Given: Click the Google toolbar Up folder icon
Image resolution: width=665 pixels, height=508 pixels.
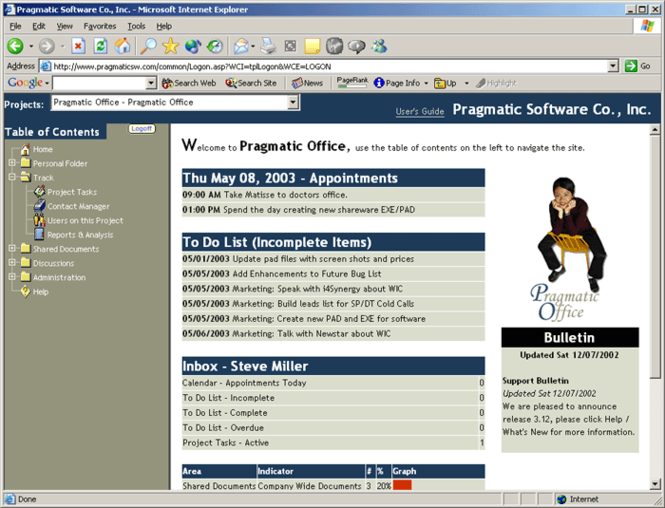Looking at the screenshot, I should coord(439,83).
